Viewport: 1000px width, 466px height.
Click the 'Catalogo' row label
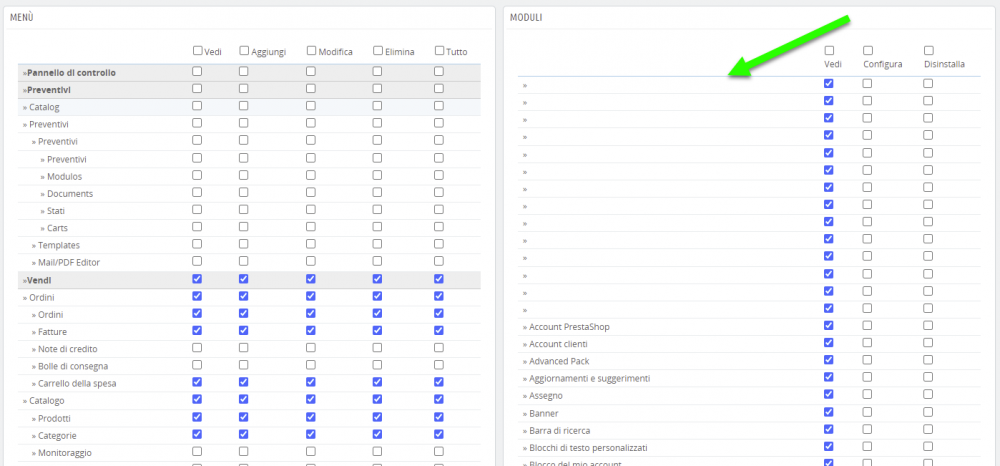pyautogui.click(x=47, y=400)
